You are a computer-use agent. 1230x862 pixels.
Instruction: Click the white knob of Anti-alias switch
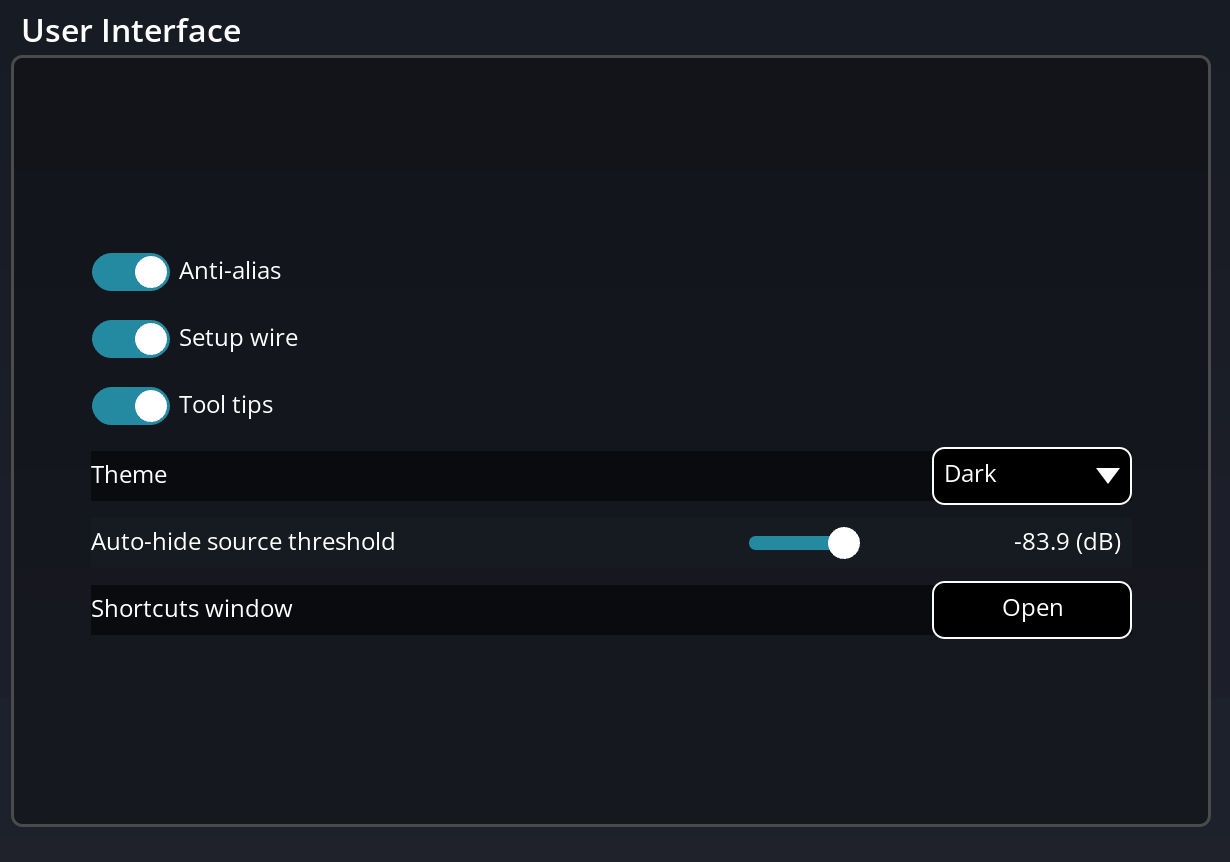(151, 272)
